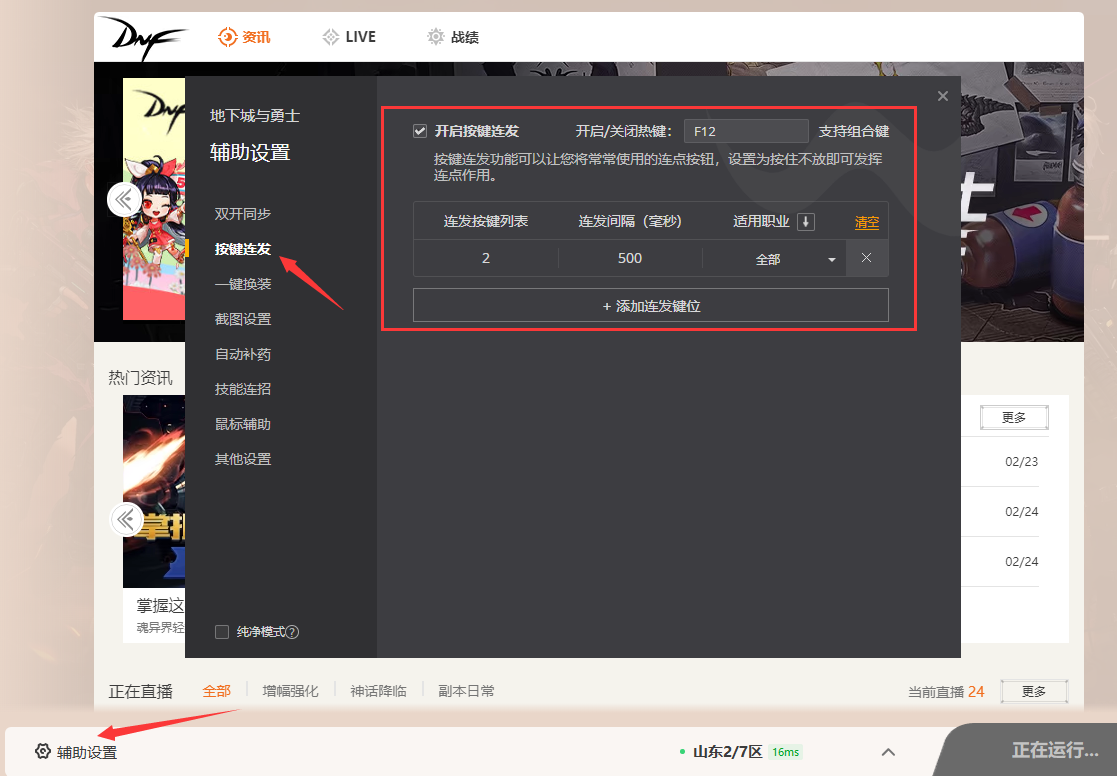Click the DNF logo at top left
Image resolution: width=1117 pixels, height=776 pixels.
pos(143,37)
